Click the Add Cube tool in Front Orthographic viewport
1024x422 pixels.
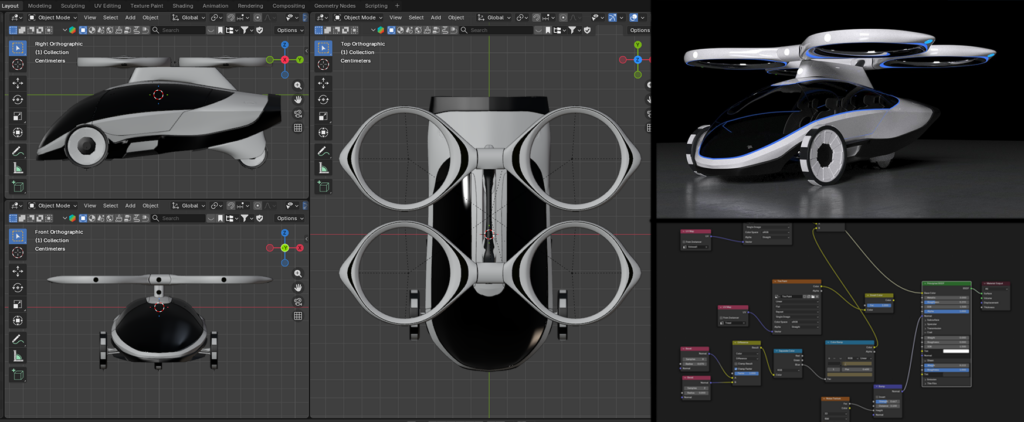pyautogui.click(x=18, y=374)
